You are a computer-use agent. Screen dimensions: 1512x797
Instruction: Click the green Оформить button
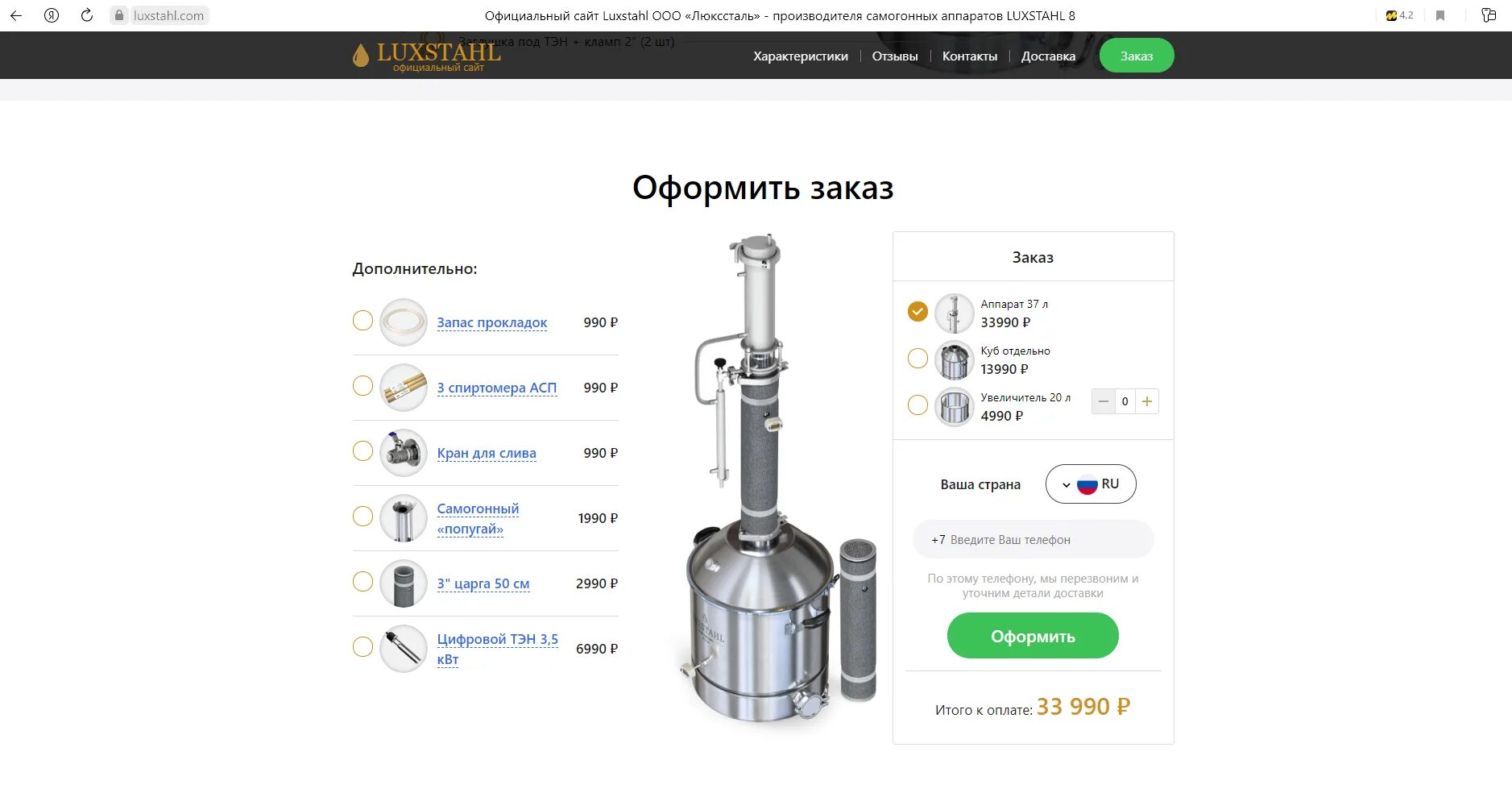1033,636
